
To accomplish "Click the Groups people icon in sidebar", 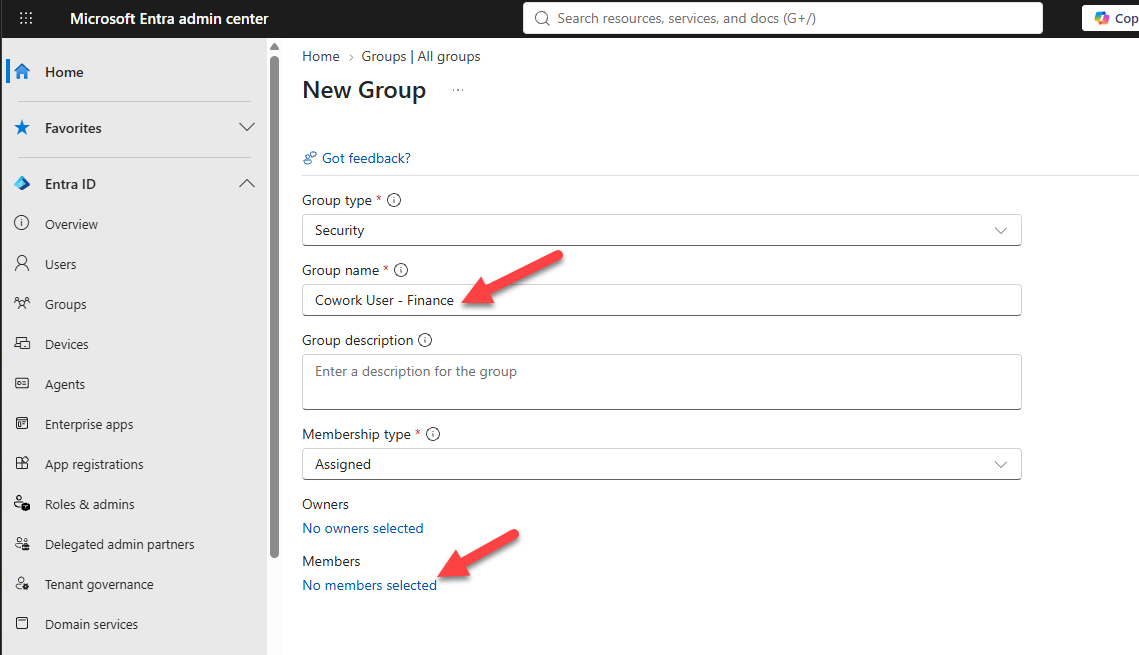I will (22, 304).
